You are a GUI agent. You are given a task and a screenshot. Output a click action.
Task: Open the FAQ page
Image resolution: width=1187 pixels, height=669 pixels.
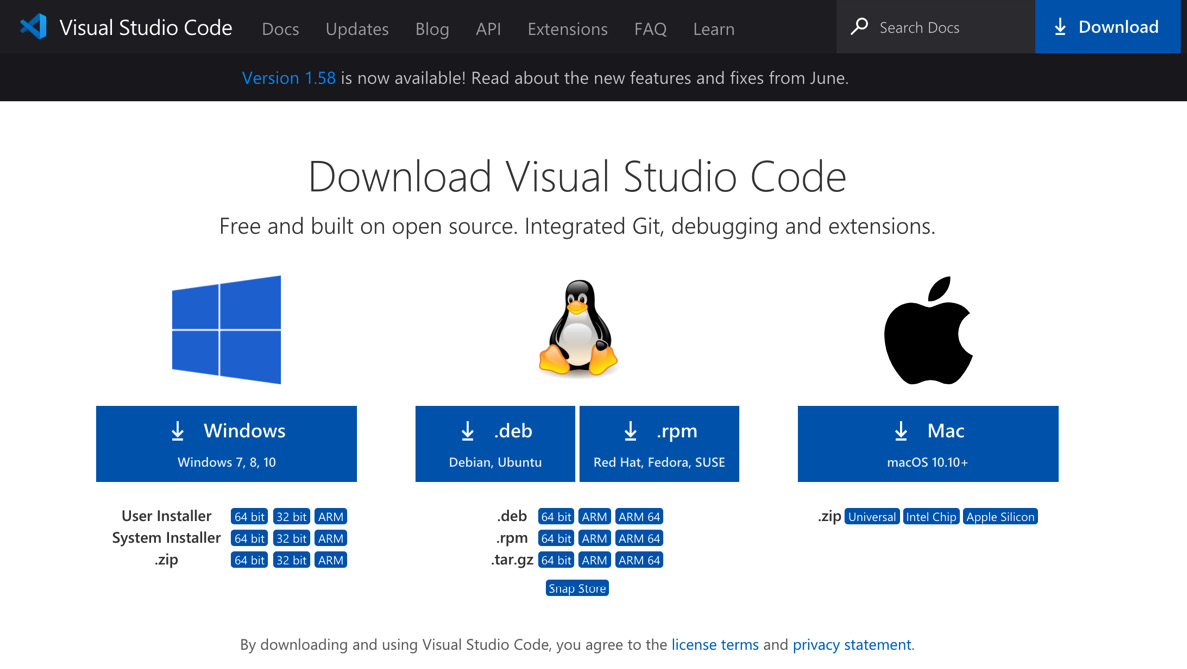[x=650, y=29]
